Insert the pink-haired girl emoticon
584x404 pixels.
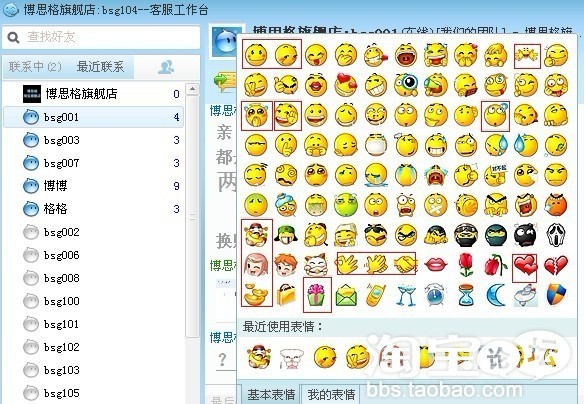[x=256, y=265]
